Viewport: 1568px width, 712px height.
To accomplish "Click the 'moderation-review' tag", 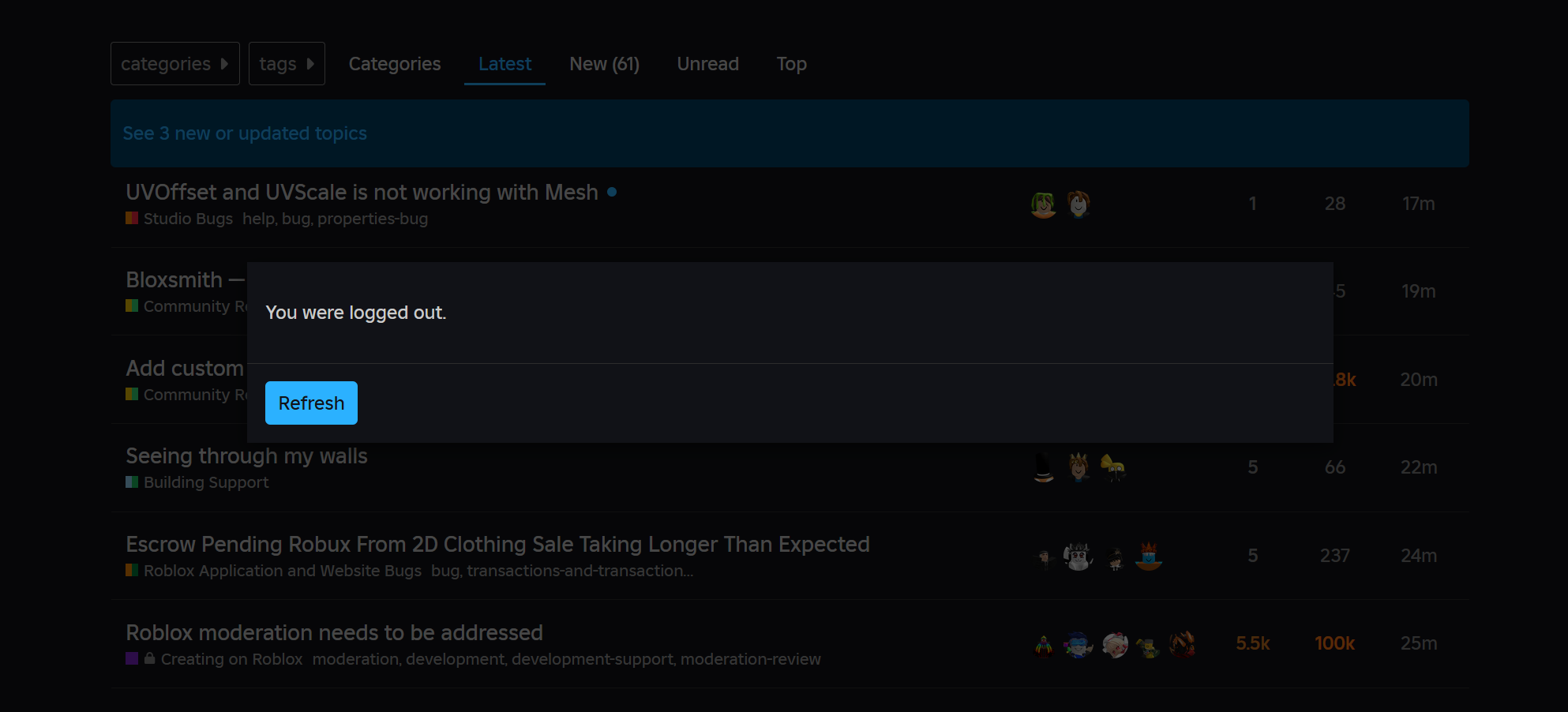I will coord(751,659).
